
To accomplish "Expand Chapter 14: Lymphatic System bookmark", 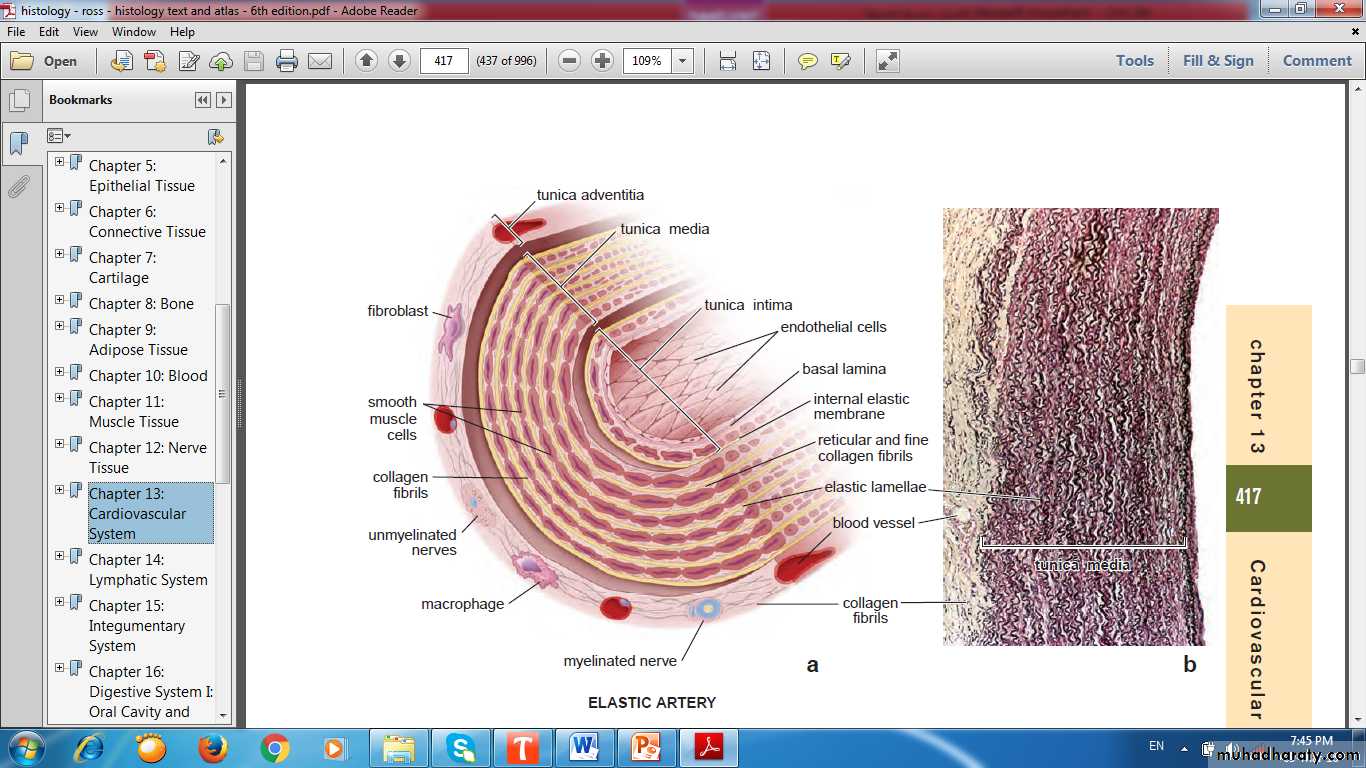I will click(60, 556).
